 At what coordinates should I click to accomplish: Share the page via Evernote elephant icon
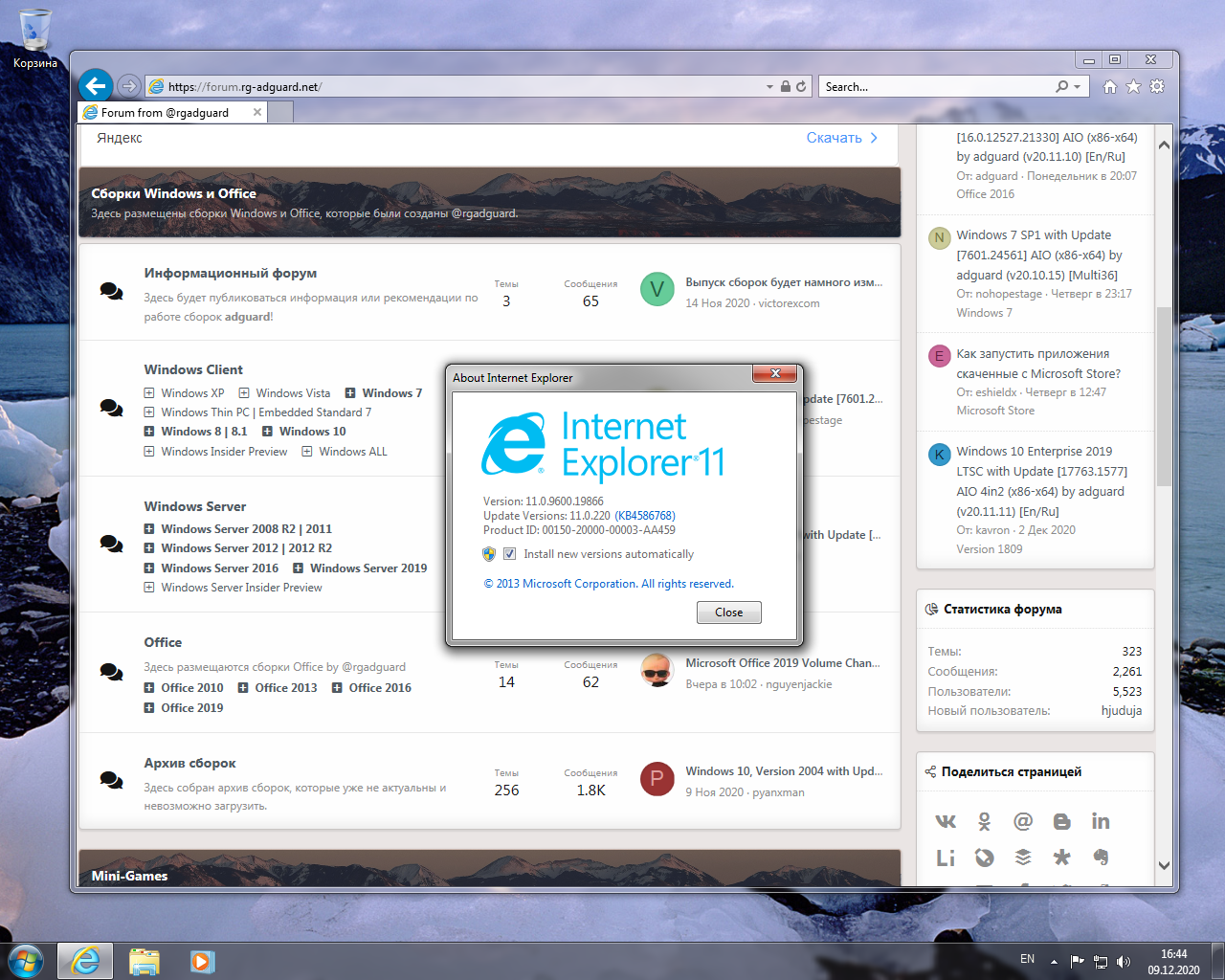(1101, 857)
